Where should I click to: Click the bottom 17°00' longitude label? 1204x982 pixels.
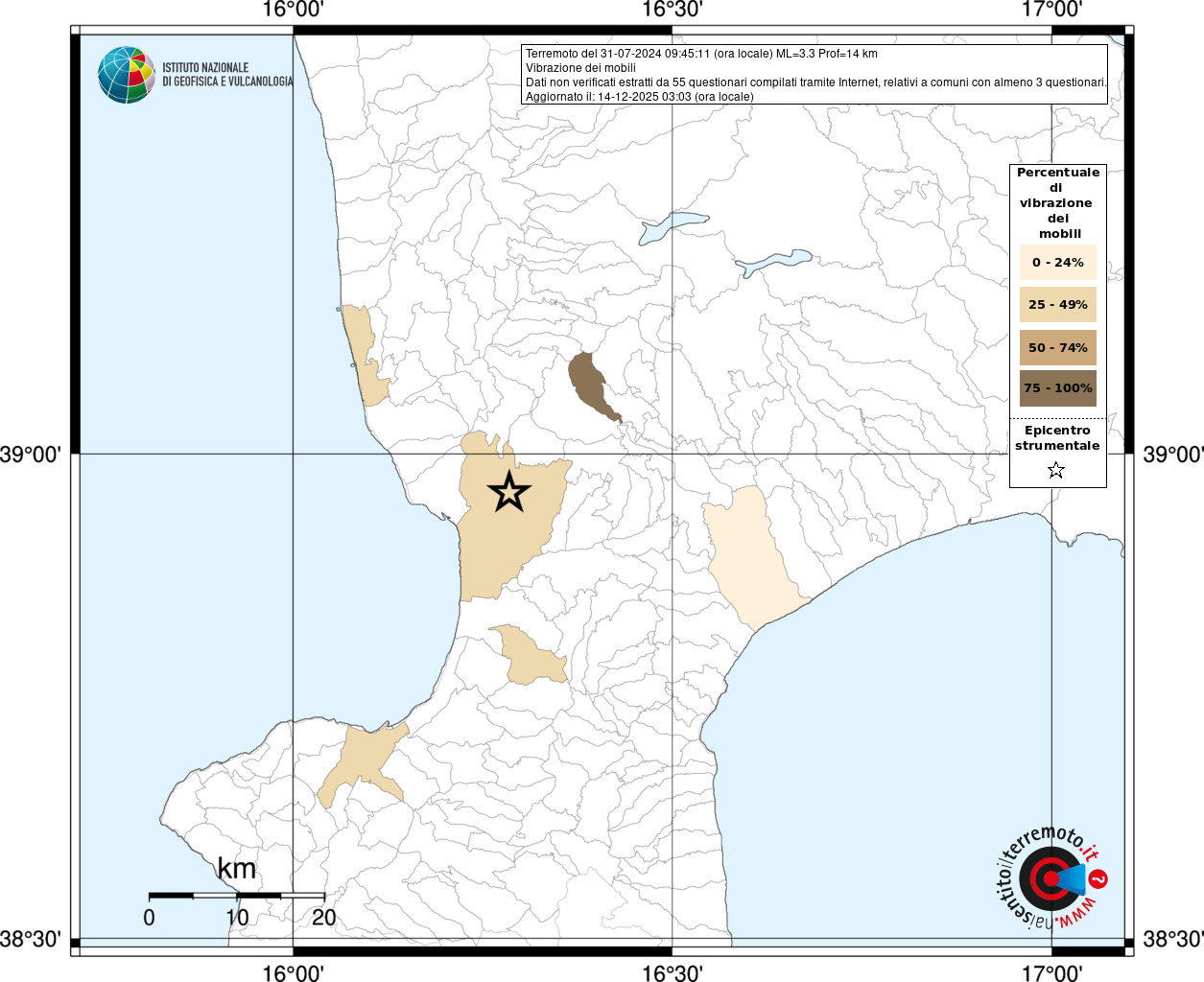click(x=1051, y=972)
